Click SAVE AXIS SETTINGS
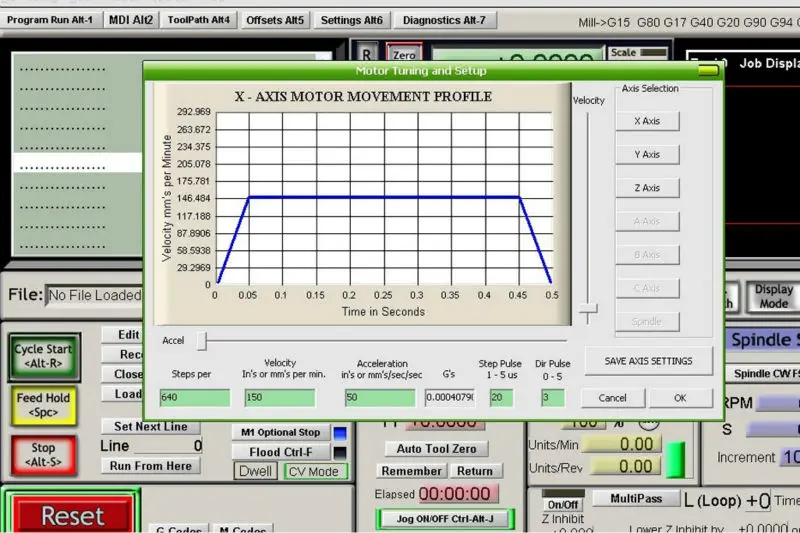 click(648, 361)
